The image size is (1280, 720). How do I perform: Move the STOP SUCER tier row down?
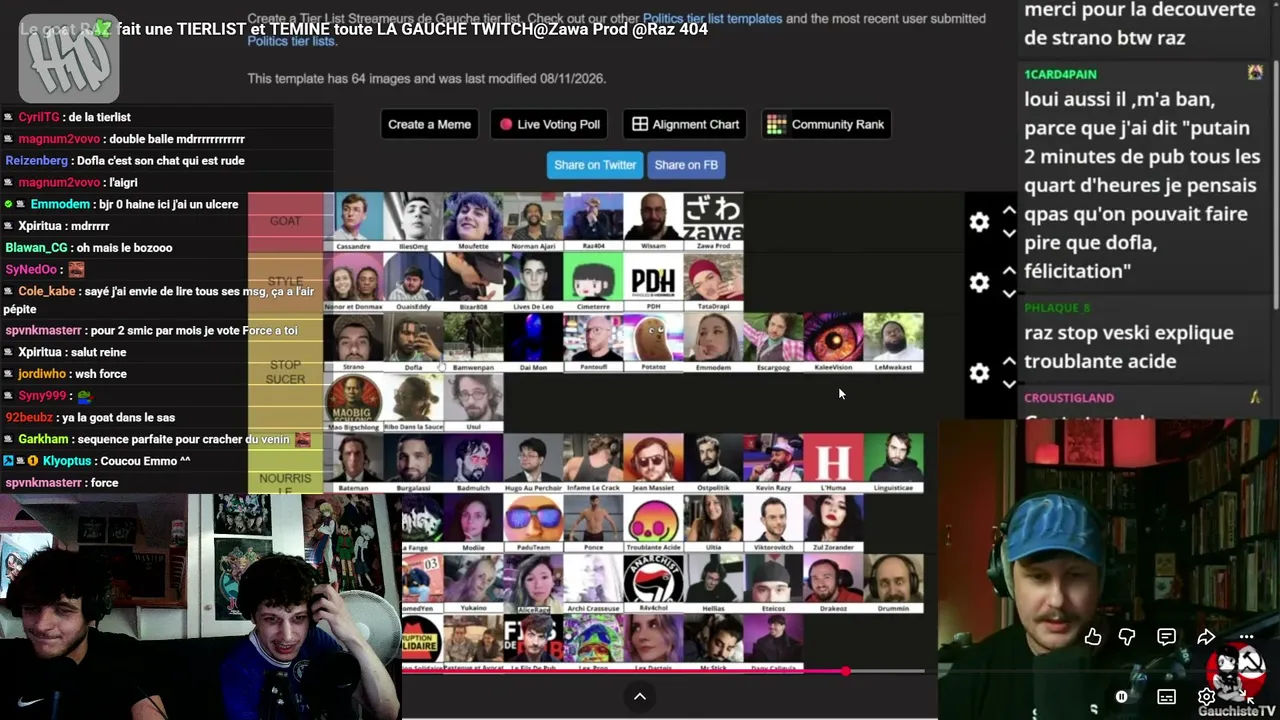click(x=1009, y=385)
